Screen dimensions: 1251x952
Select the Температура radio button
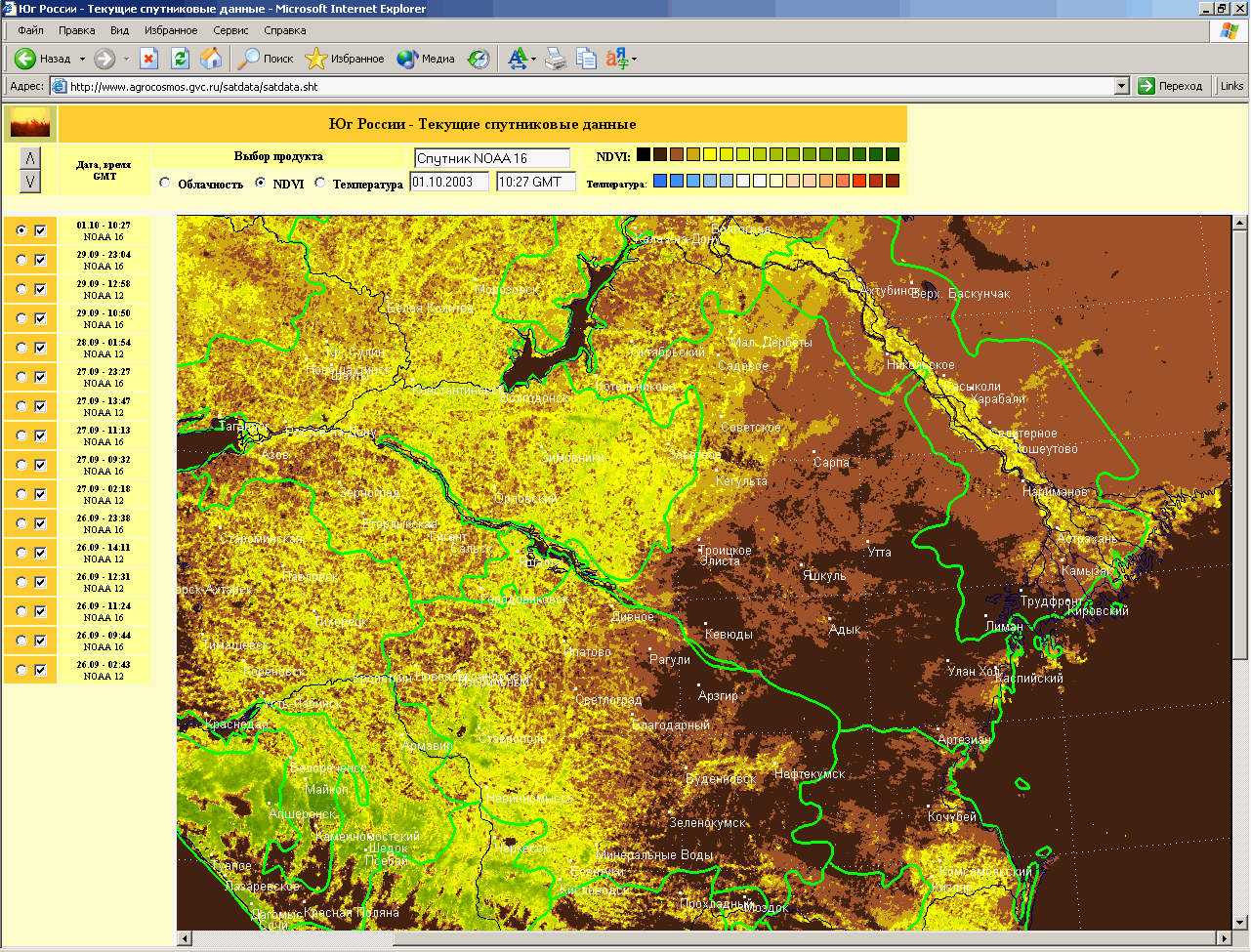pyautogui.click(x=320, y=183)
